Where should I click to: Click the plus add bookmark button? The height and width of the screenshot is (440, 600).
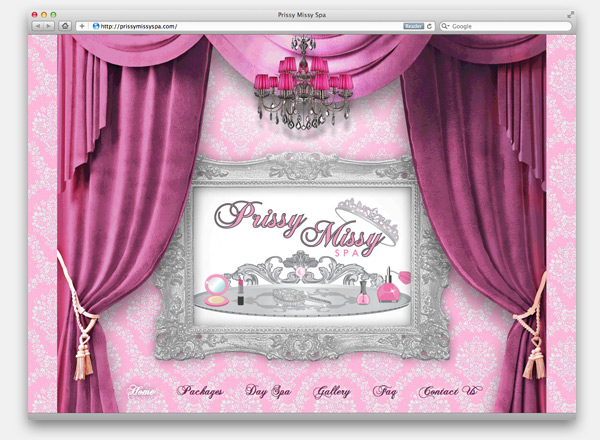82,26
